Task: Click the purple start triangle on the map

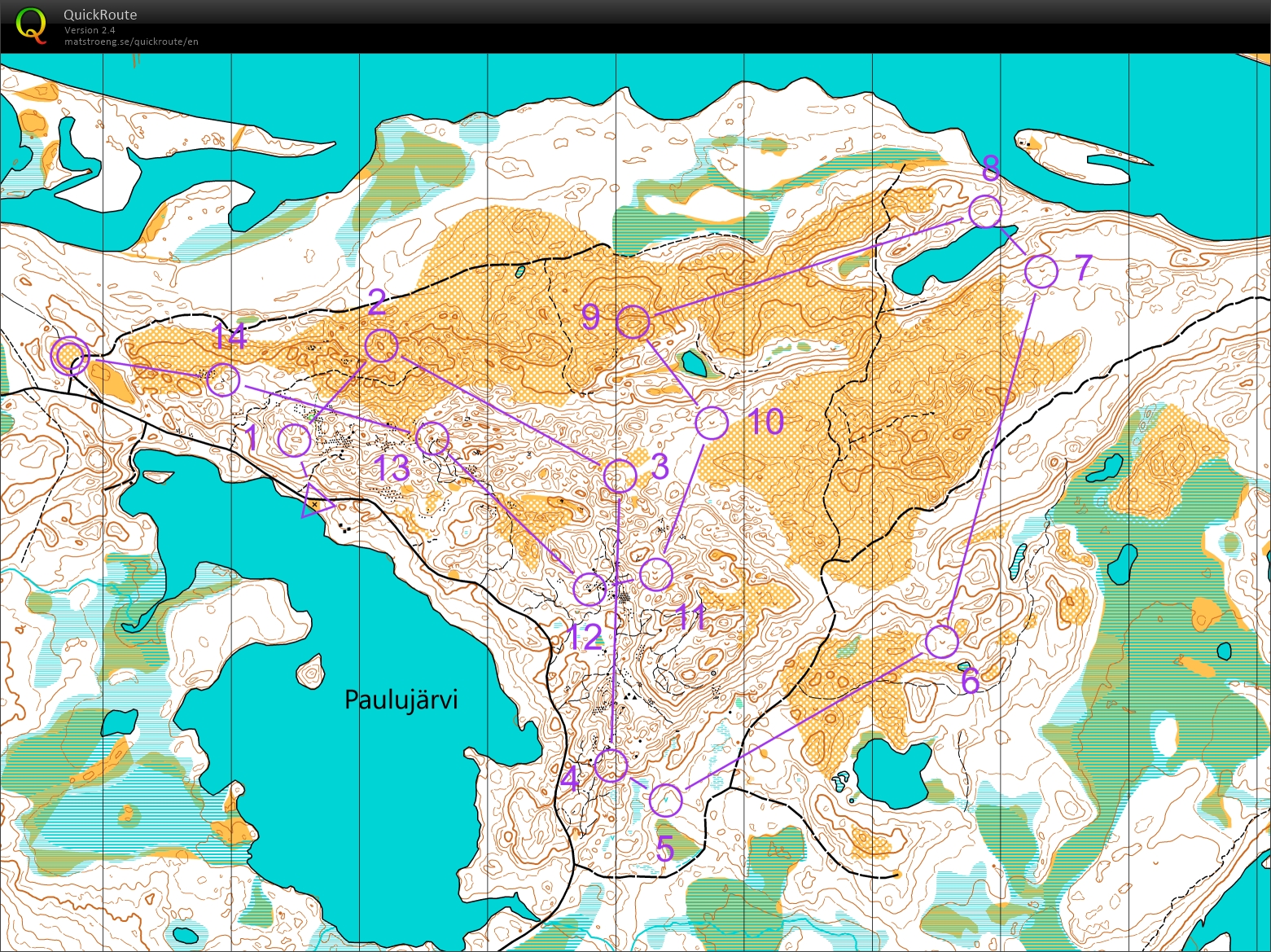Action: click(x=316, y=502)
